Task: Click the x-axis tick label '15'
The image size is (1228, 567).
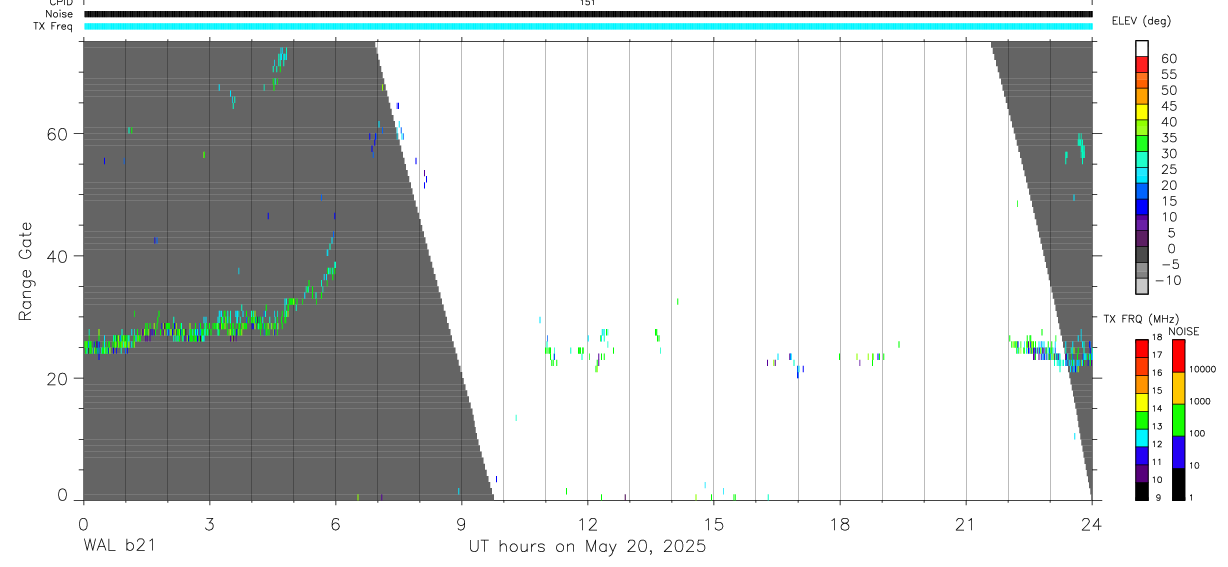Action: point(714,524)
